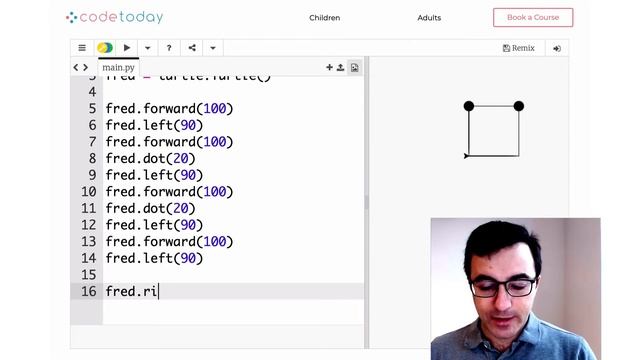Screen dimensions: 640x360
Task: Upload a file using the upload icon
Action: tap(340, 67)
